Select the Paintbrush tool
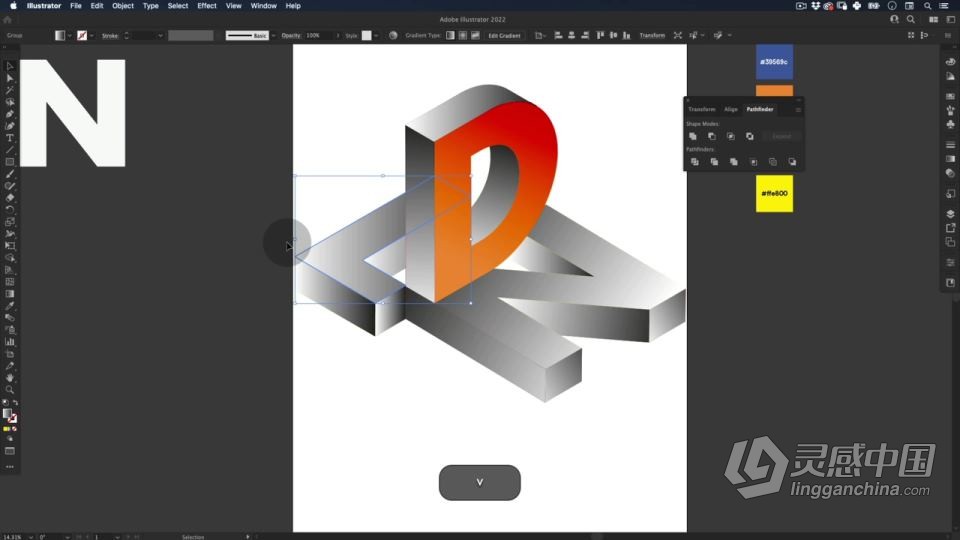960x540 pixels. coord(10,174)
